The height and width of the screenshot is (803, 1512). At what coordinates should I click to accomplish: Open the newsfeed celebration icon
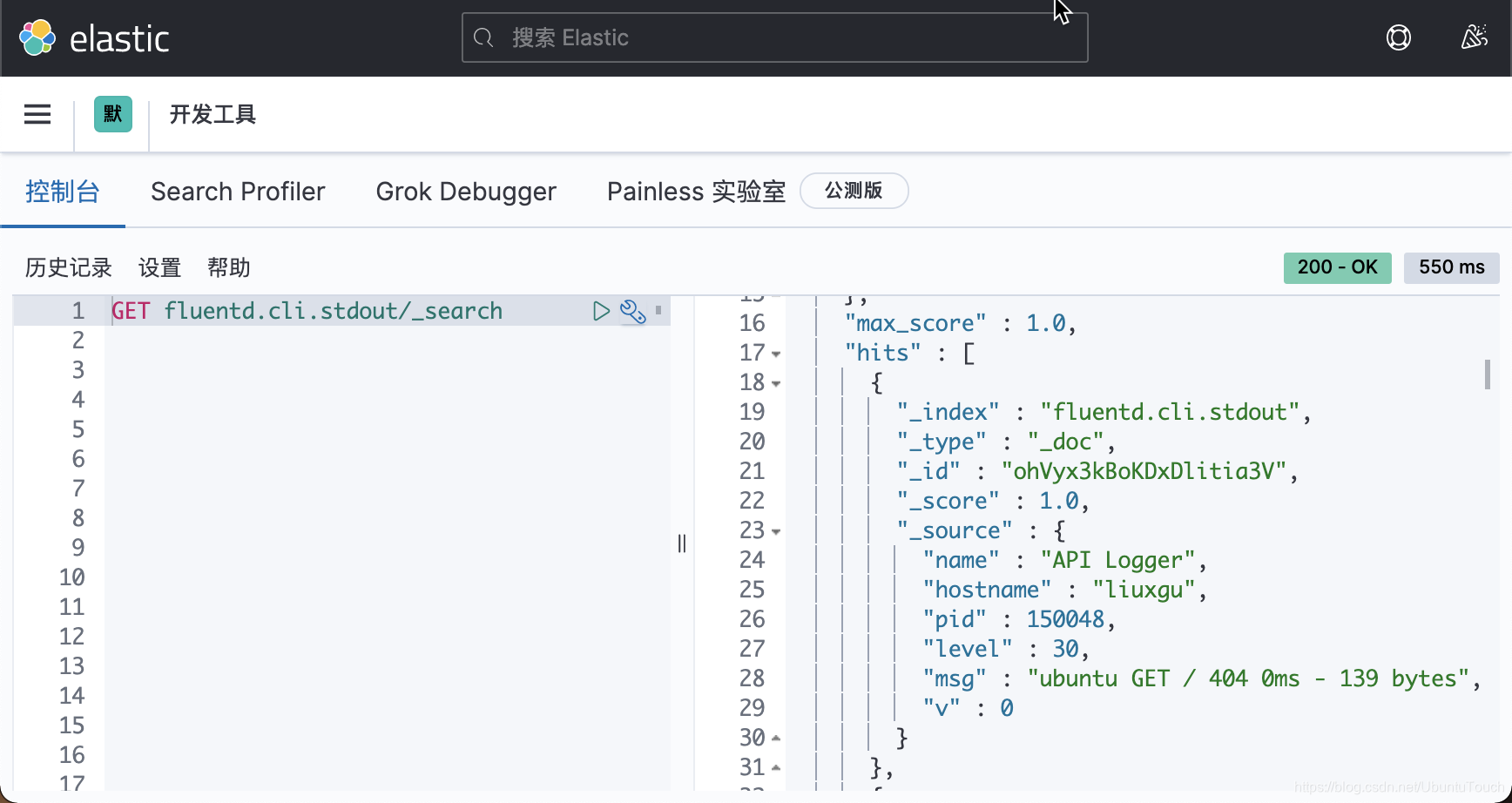(x=1474, y=37)
